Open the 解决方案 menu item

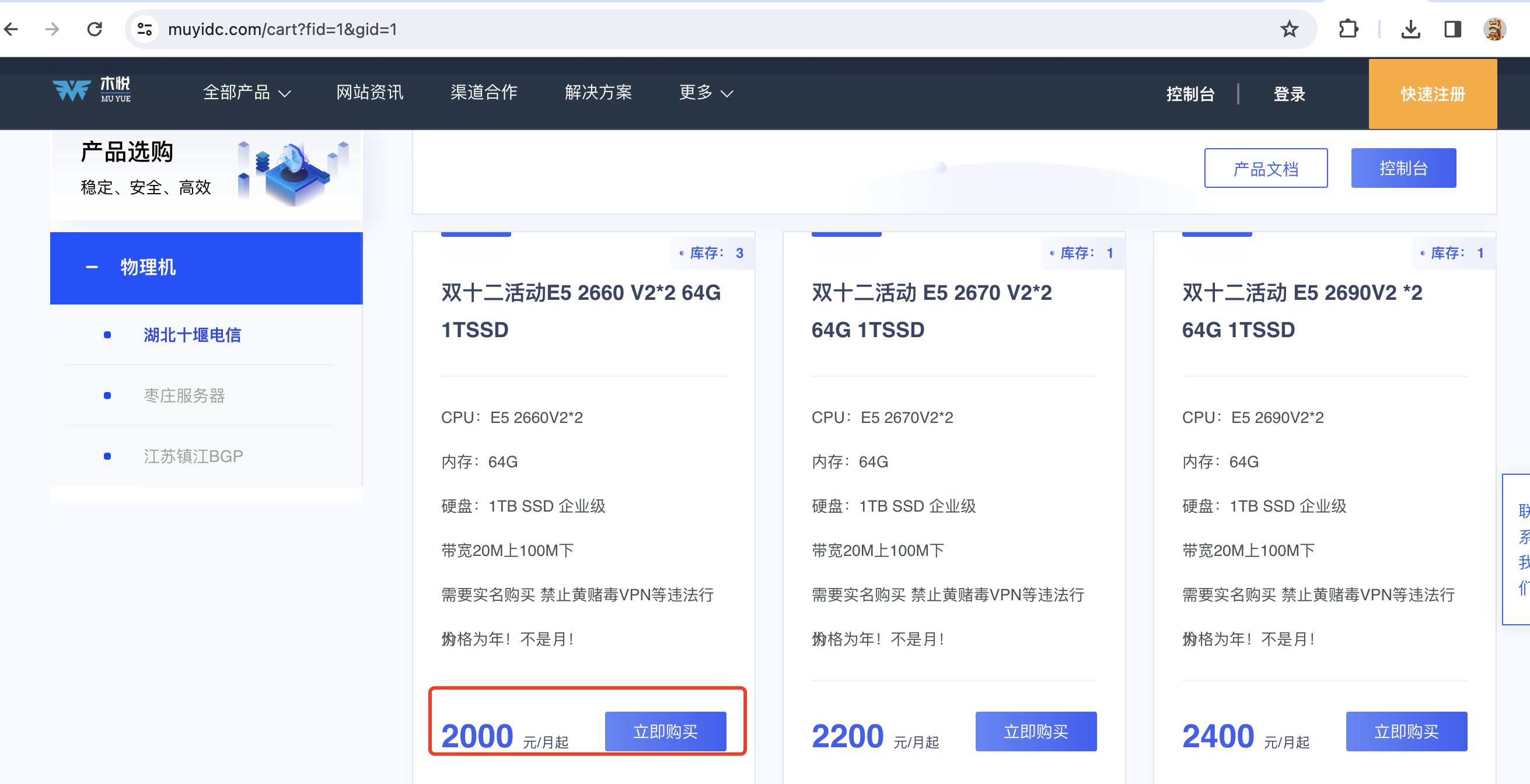click(x=598, y=93)
